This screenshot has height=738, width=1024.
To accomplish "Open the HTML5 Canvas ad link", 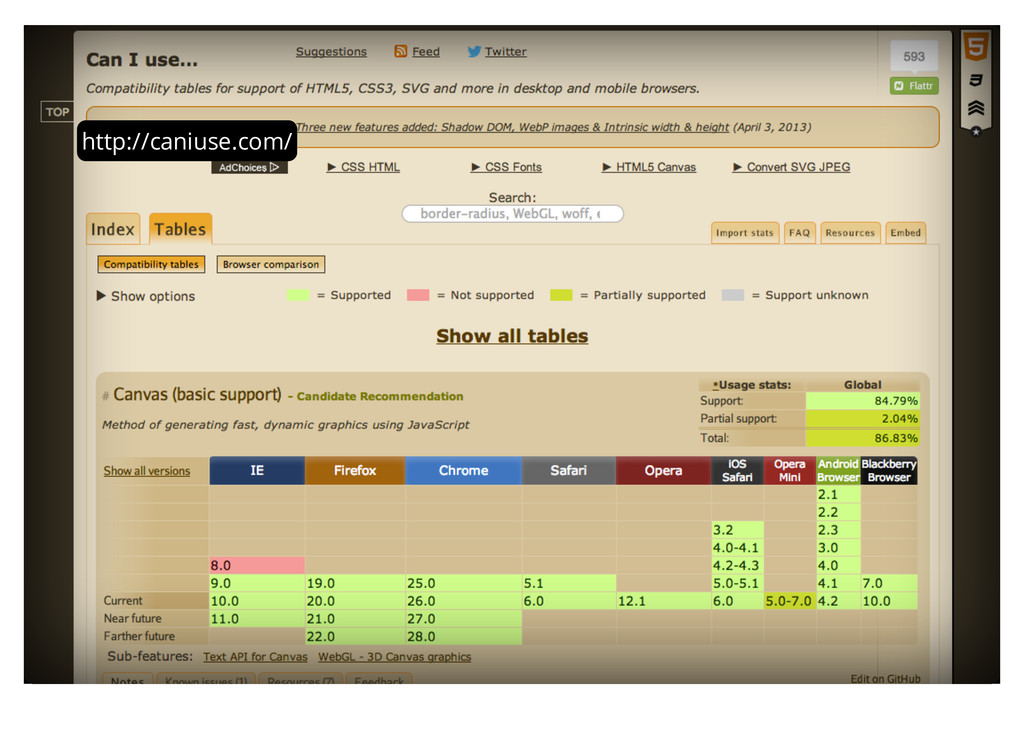I will click(x=649, y=167).
